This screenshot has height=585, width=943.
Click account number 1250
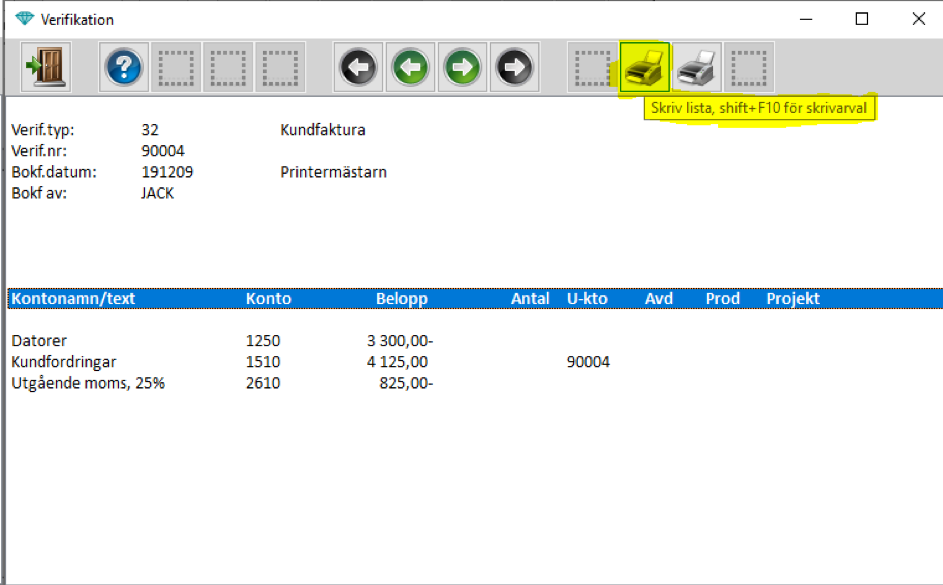pos(263,341)
